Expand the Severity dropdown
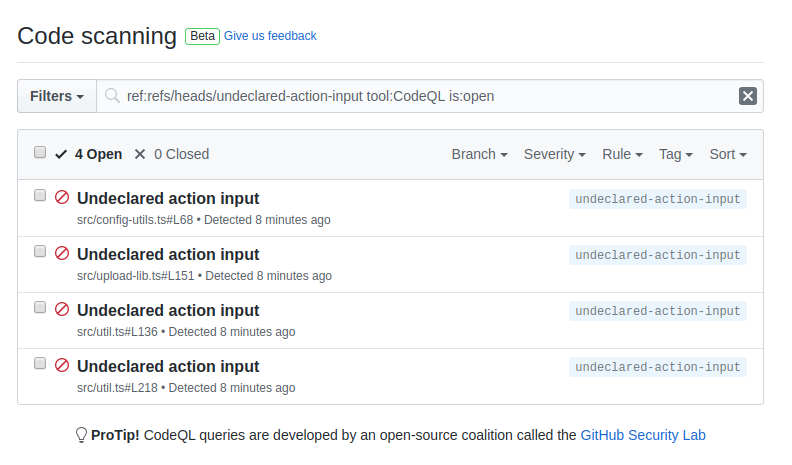 555,154
